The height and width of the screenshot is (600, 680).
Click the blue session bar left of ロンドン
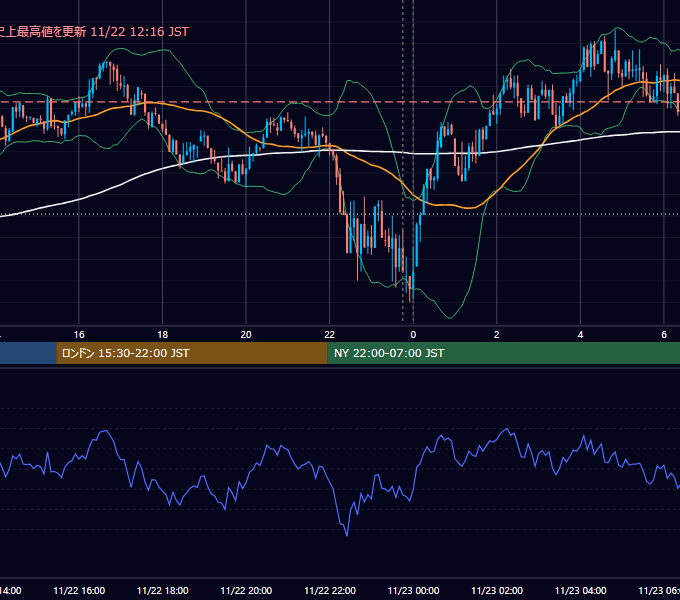click(28, 353)
